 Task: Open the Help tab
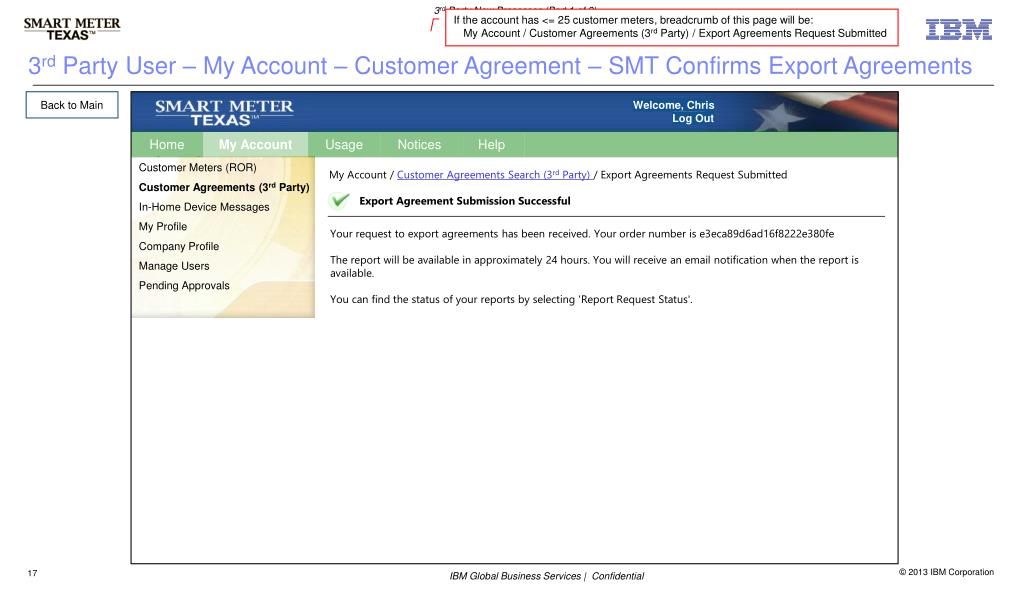click(491, 145)
